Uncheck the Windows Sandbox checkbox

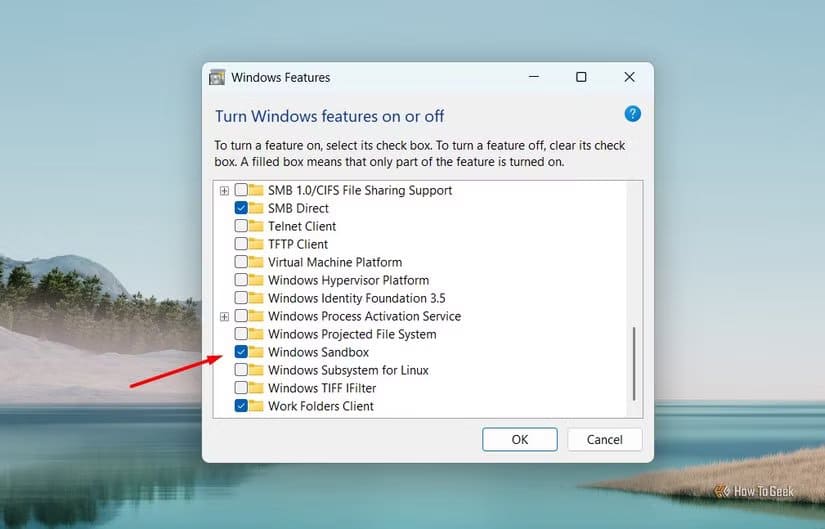[241, 352]
